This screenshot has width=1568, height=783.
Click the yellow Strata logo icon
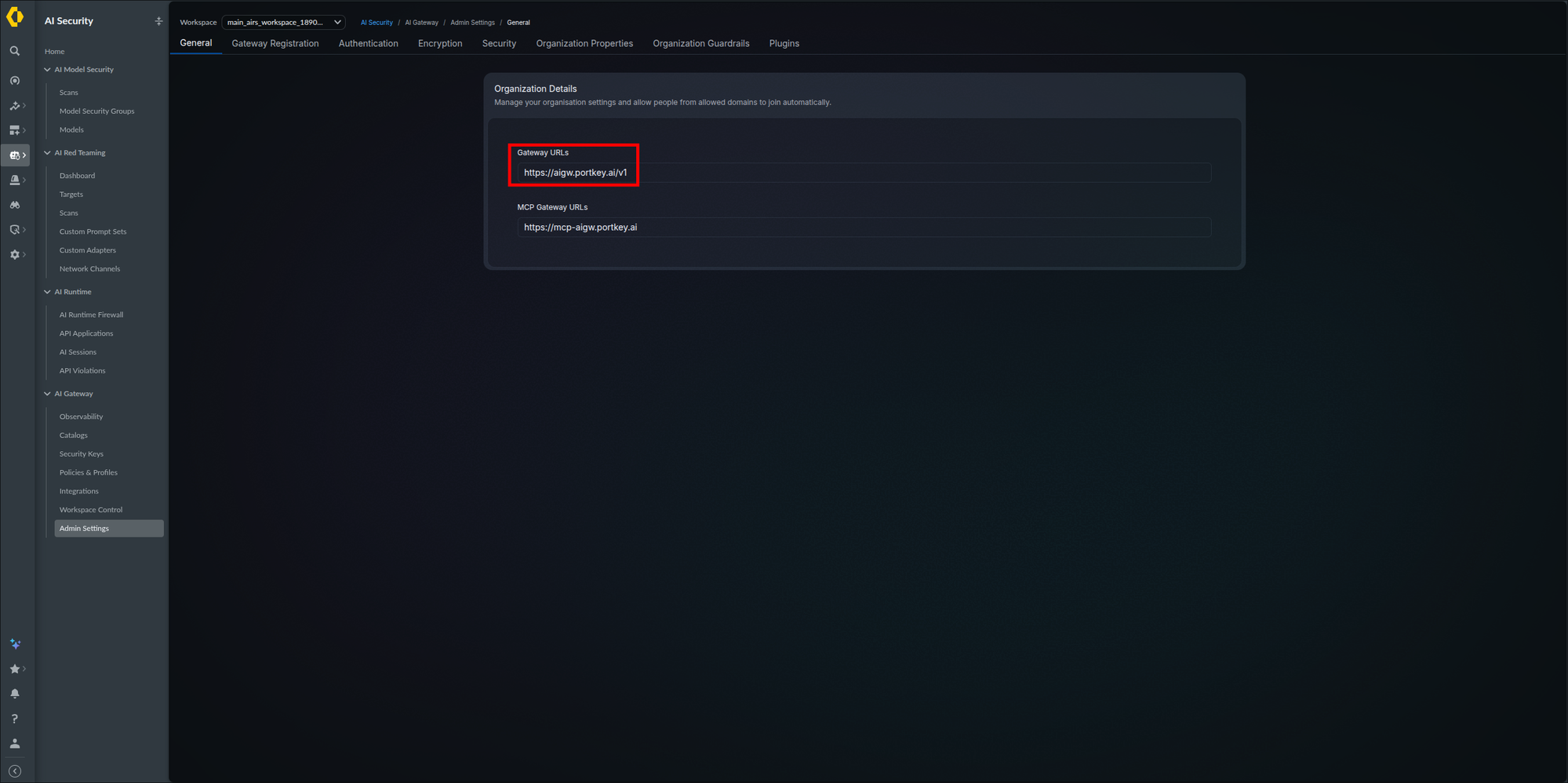(x=15, y=17)
